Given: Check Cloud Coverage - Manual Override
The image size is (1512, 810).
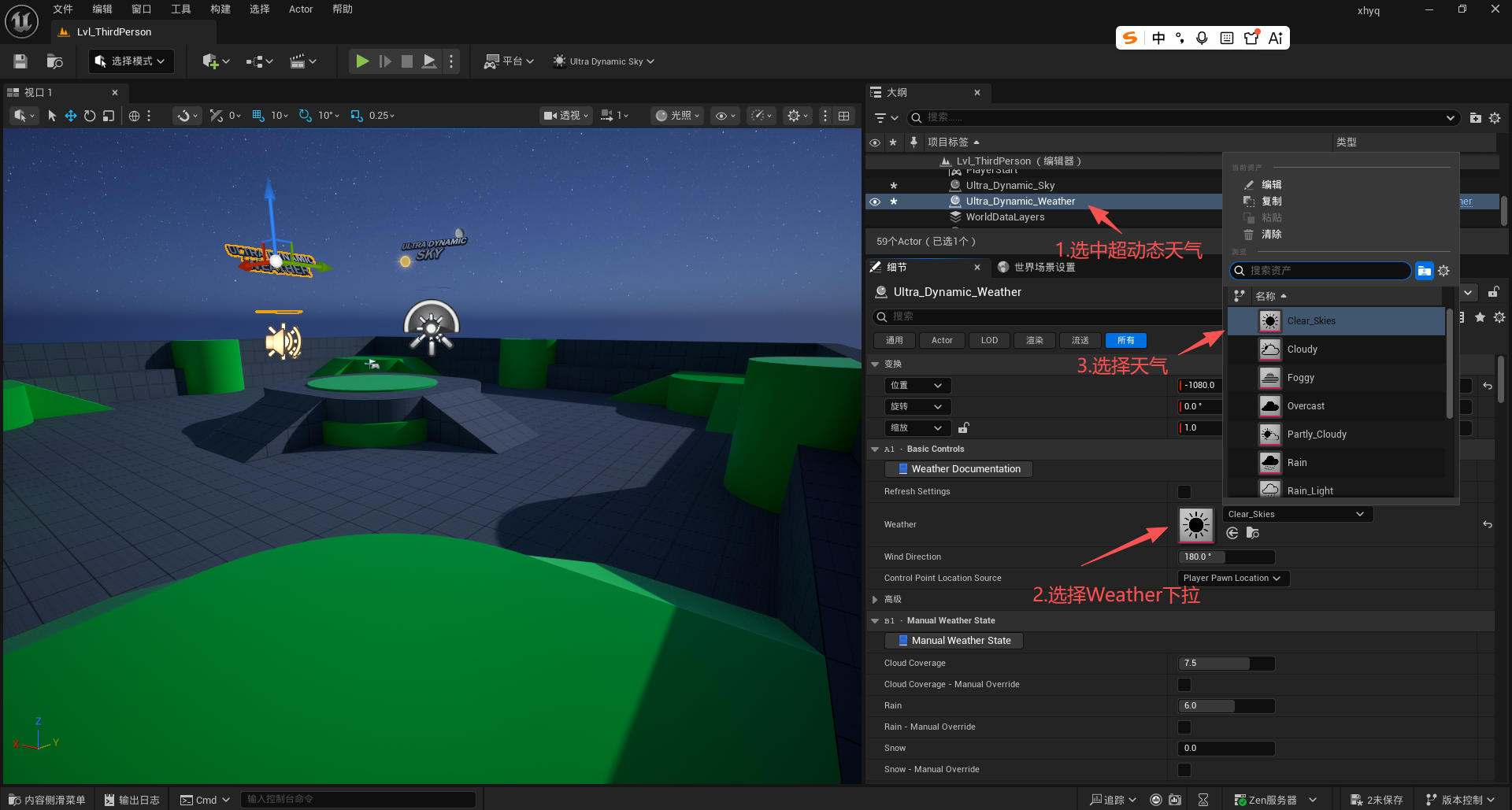Looking at the screenshot, I should coord(1184,685).
